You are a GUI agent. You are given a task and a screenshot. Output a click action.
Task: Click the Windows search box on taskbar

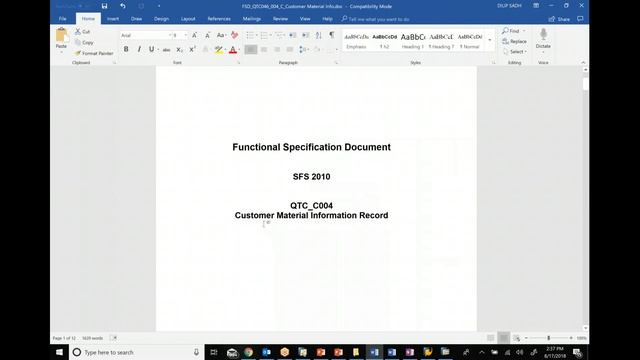pyautogui.click(x=136, y=352)
